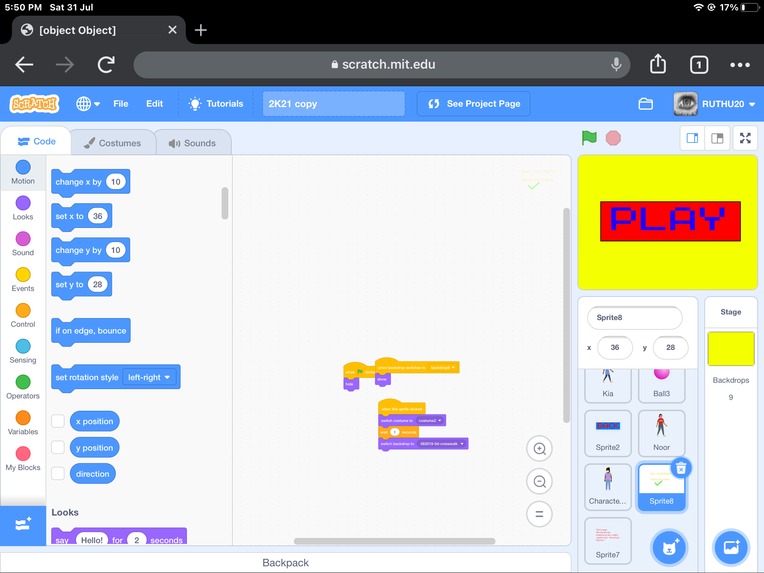
Task: Select the yellow Stage backdrop thumbnail
Action: [731, 349]
